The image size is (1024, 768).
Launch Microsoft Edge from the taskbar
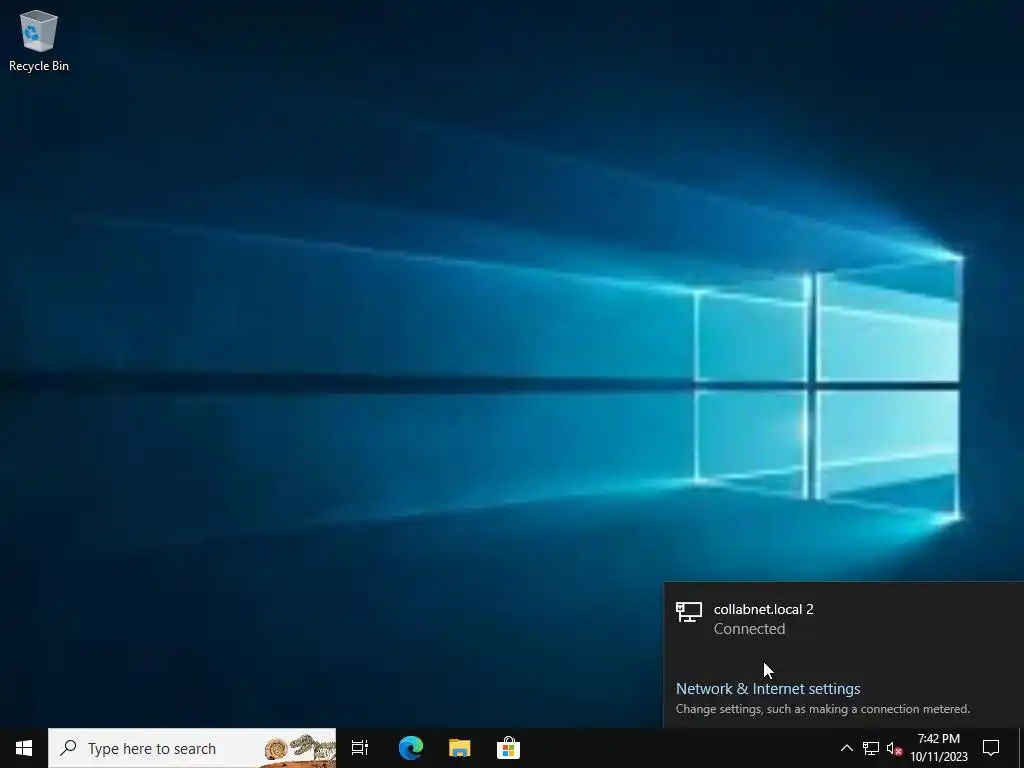click(411, 748)
